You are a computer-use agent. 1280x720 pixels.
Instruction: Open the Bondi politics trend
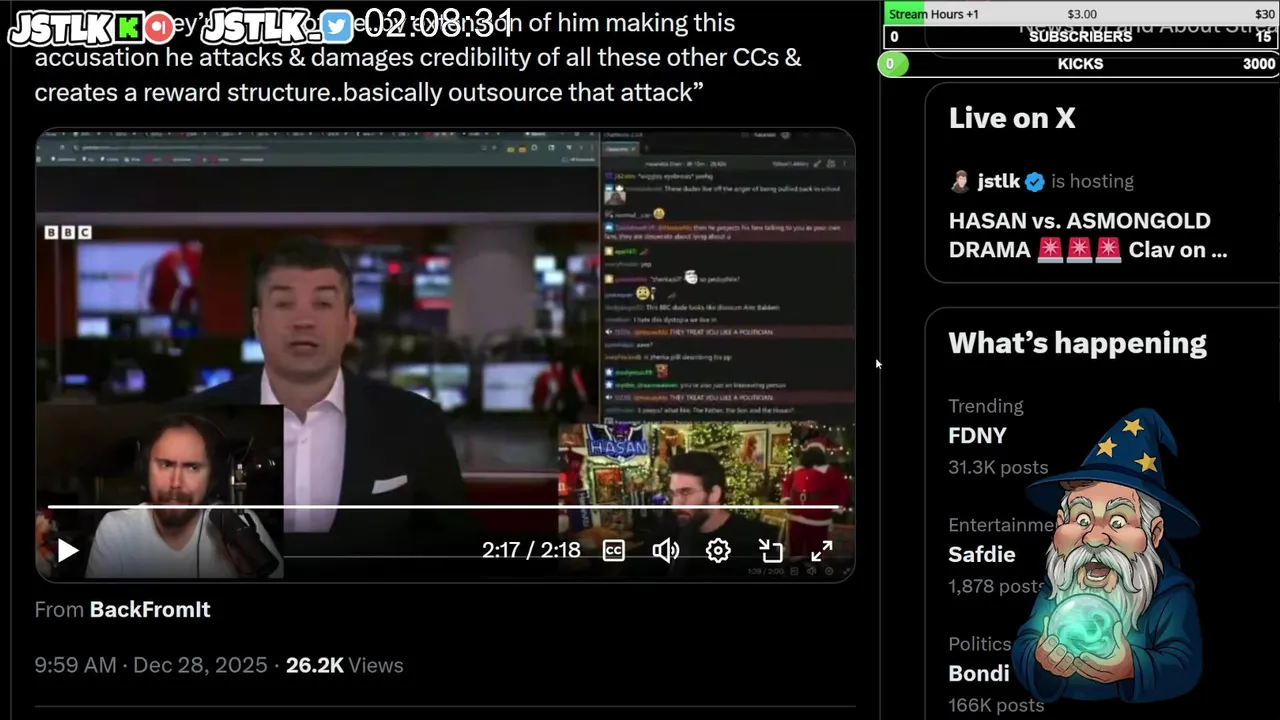[978, 673]
